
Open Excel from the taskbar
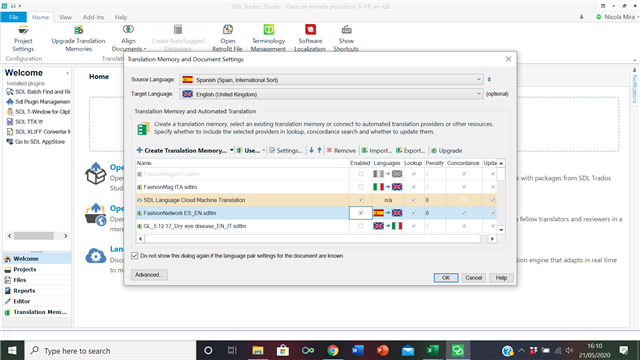(x=432, y=350)
